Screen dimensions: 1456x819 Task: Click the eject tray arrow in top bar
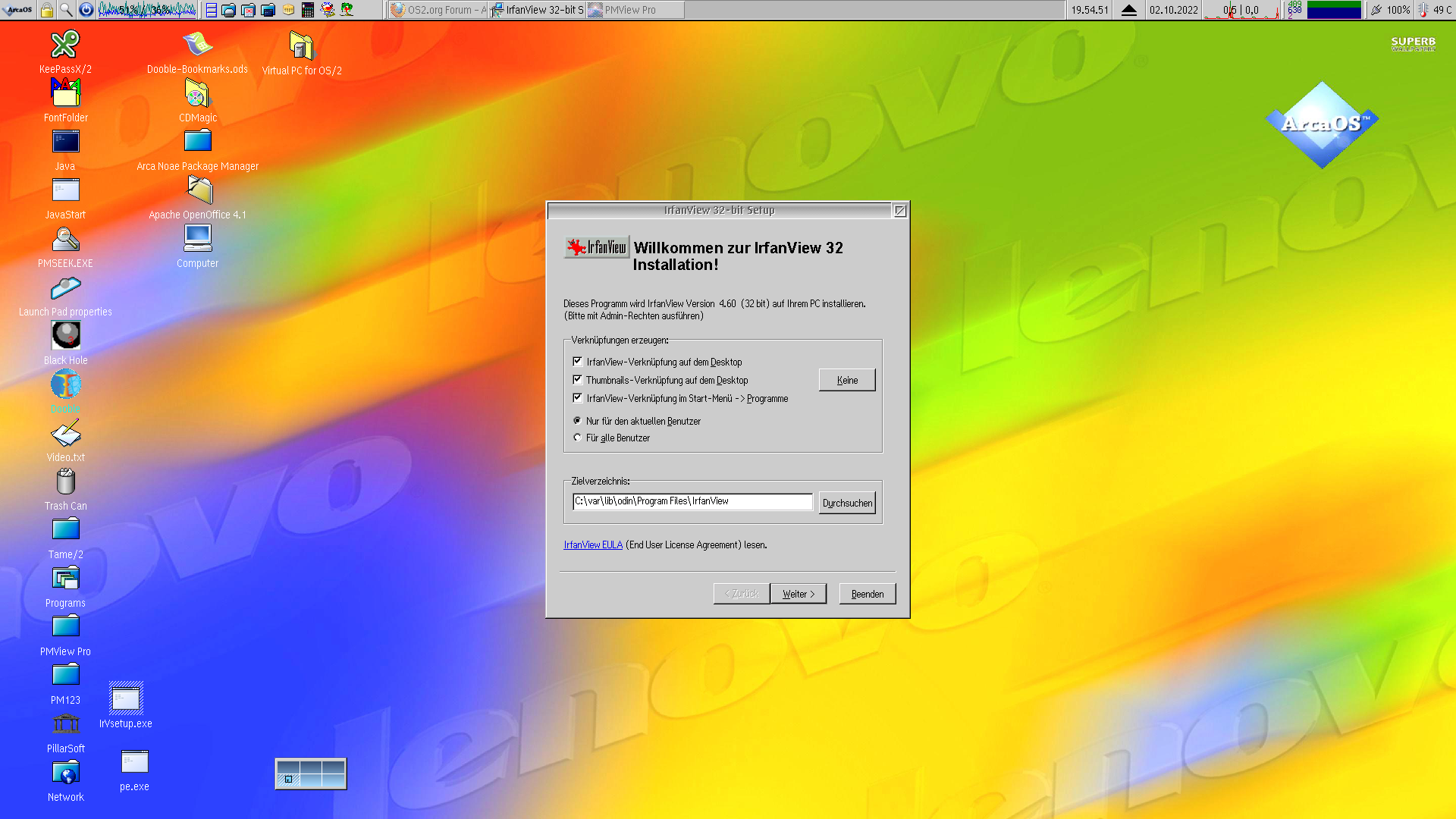click(1128, 10)
